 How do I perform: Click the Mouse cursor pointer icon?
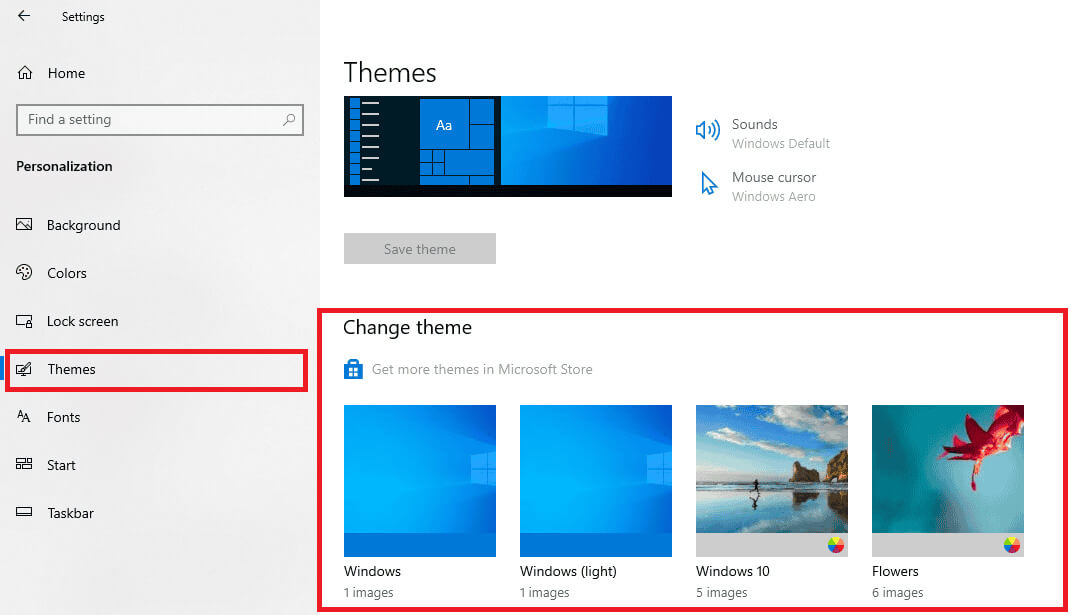coord(709,183)
